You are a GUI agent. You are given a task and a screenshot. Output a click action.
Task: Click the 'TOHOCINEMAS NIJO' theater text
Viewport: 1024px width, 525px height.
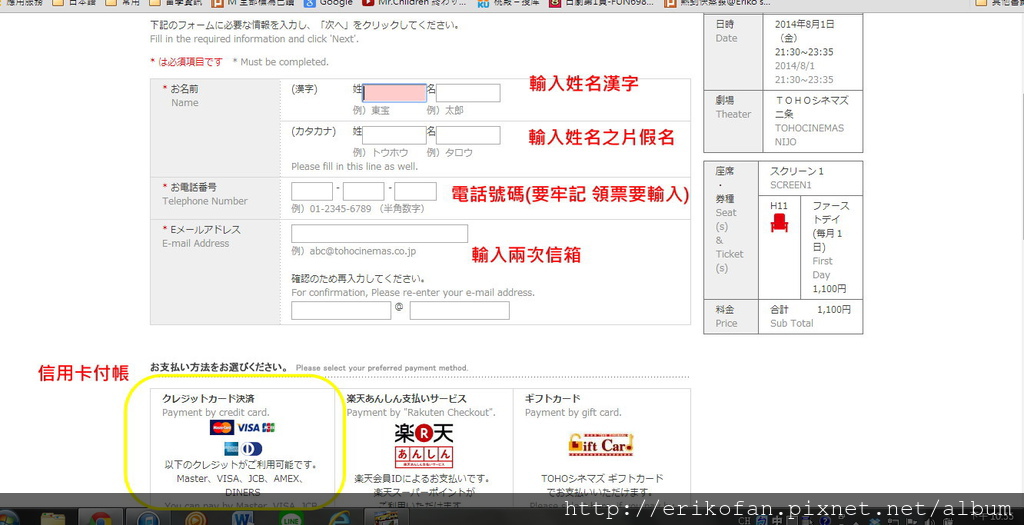809,135
